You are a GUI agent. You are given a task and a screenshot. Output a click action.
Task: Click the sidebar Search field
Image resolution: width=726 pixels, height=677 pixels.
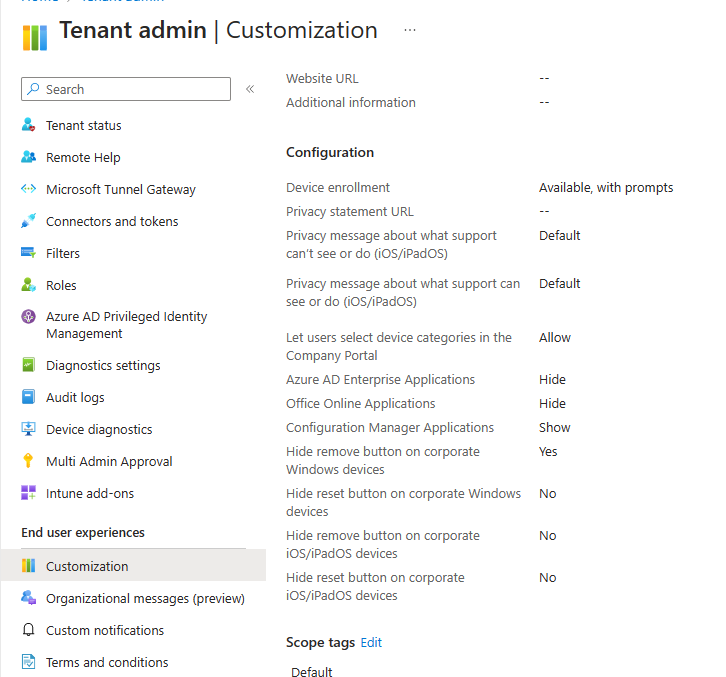pos(126,89)
